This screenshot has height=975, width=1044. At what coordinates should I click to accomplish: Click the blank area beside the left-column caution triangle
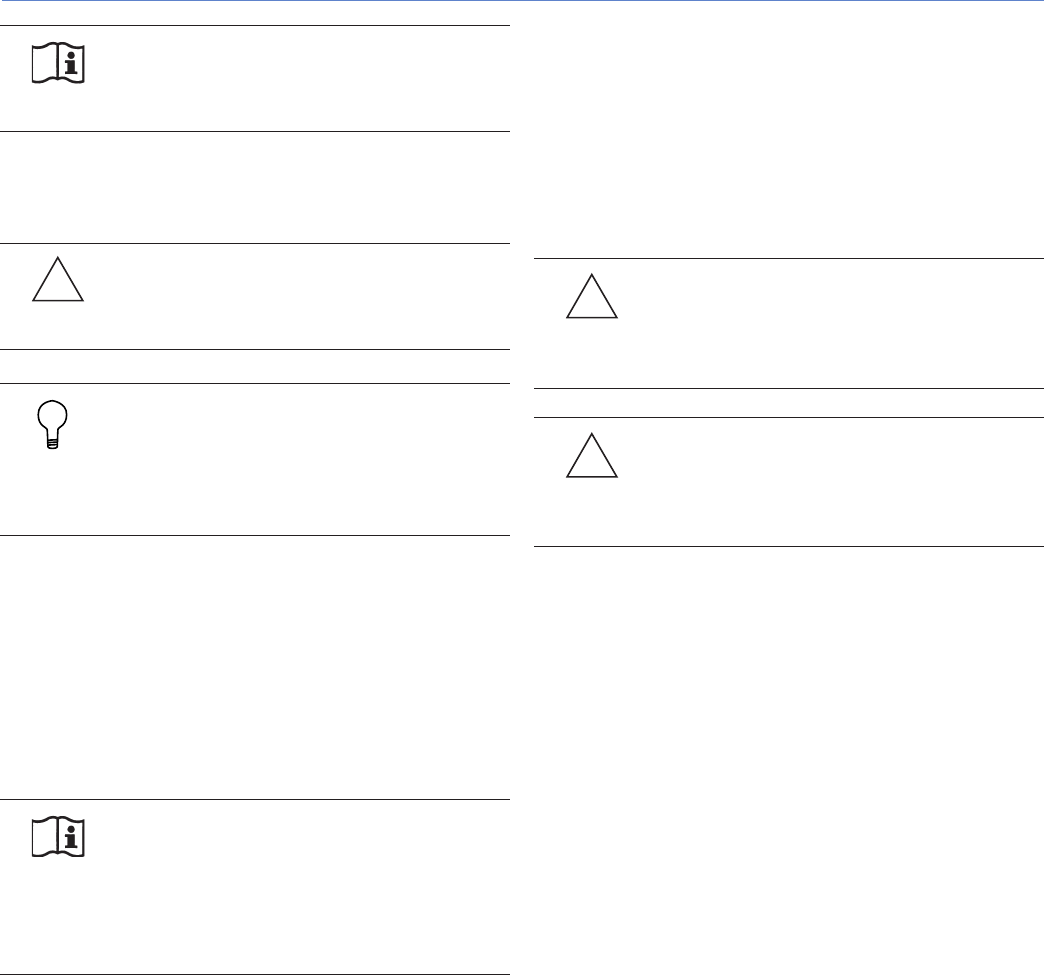coord(300,296)
